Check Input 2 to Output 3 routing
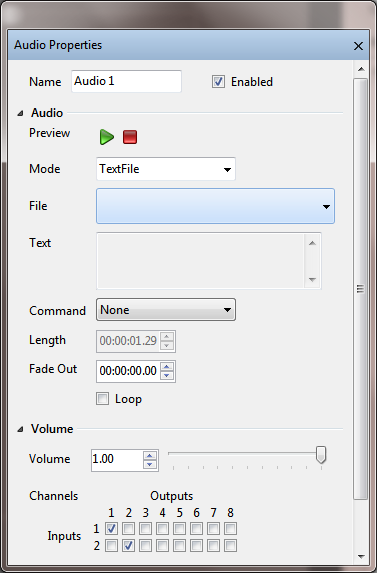Image resolution: width=377 pixels, height=573 pixels. tap(145, 546)
